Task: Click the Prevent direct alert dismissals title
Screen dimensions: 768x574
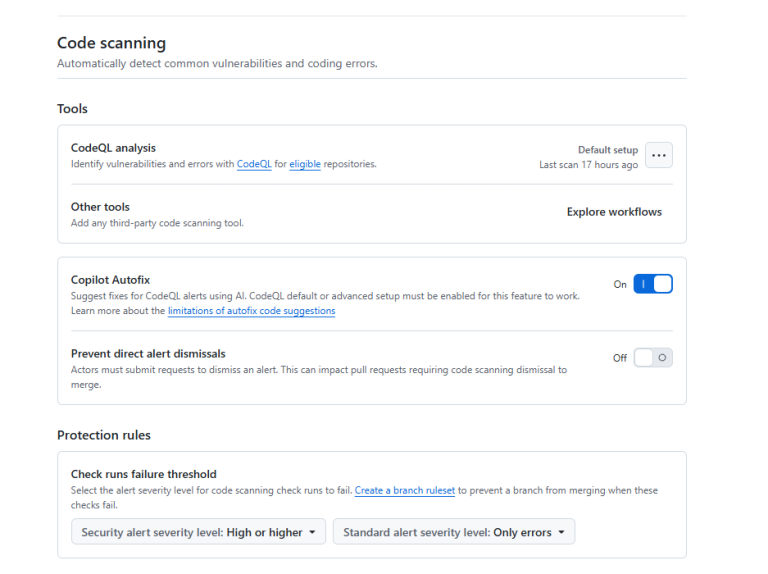Action: coord(148,354)
